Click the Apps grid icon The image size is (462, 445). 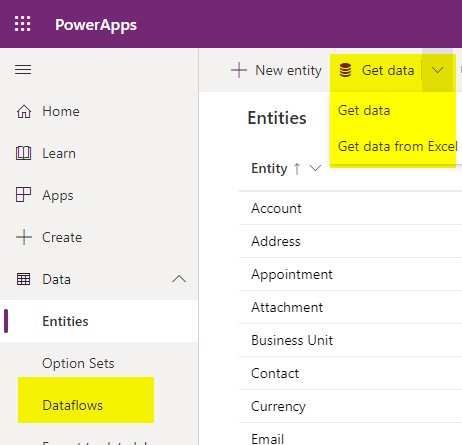pos(23,195)
